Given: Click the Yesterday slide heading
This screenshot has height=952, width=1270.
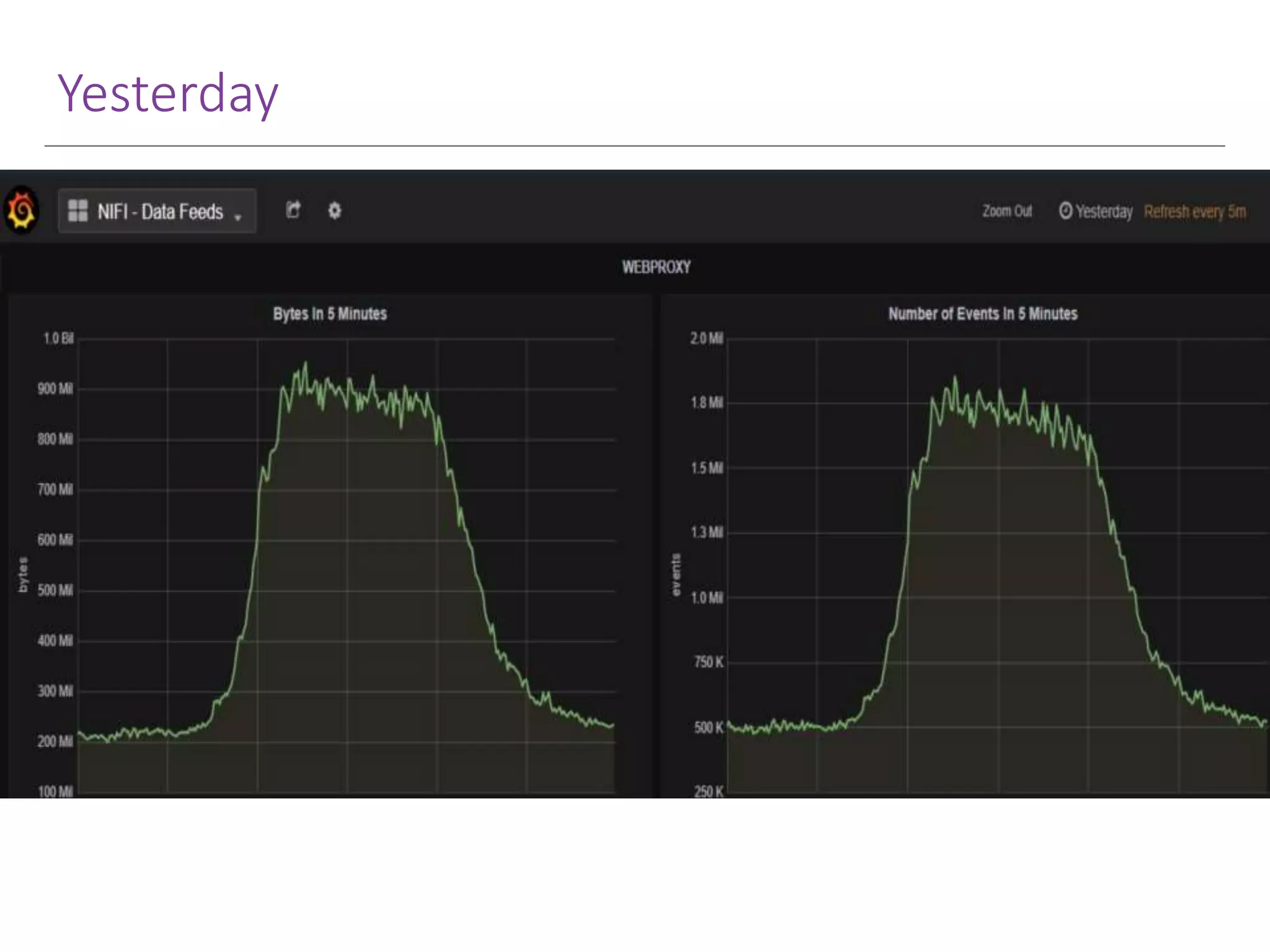Looking at the screenshot, I should [x=167, y=93].
